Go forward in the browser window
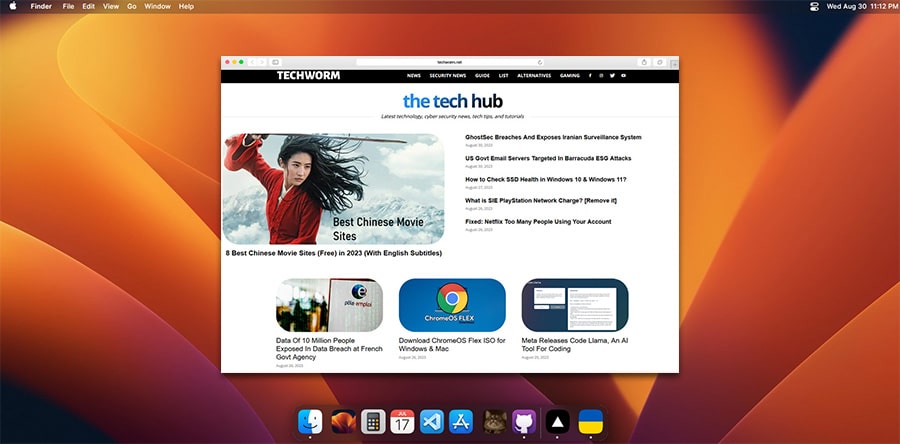900x444 pixels. (262, 62)
